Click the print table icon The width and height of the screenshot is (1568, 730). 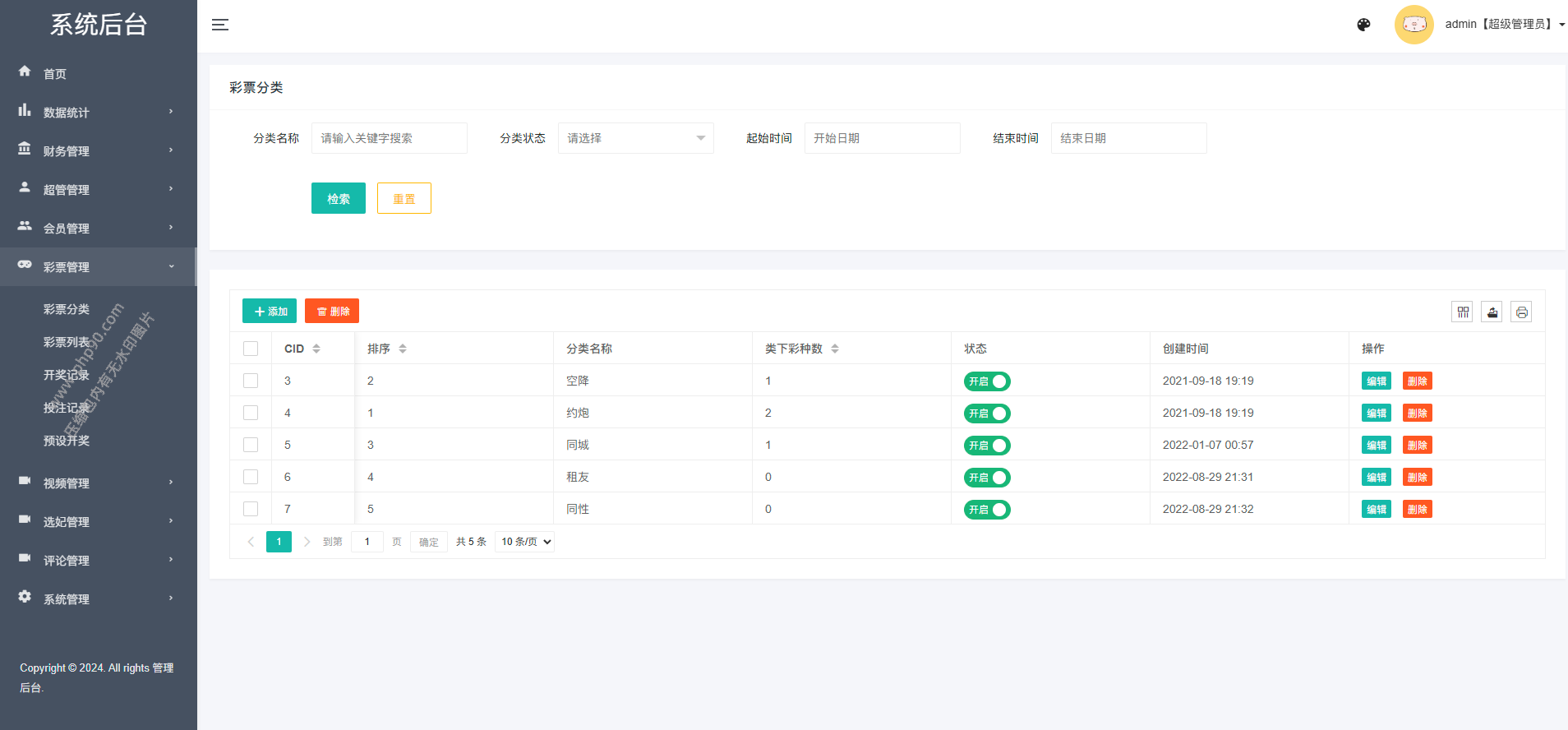coord(1521,312)
